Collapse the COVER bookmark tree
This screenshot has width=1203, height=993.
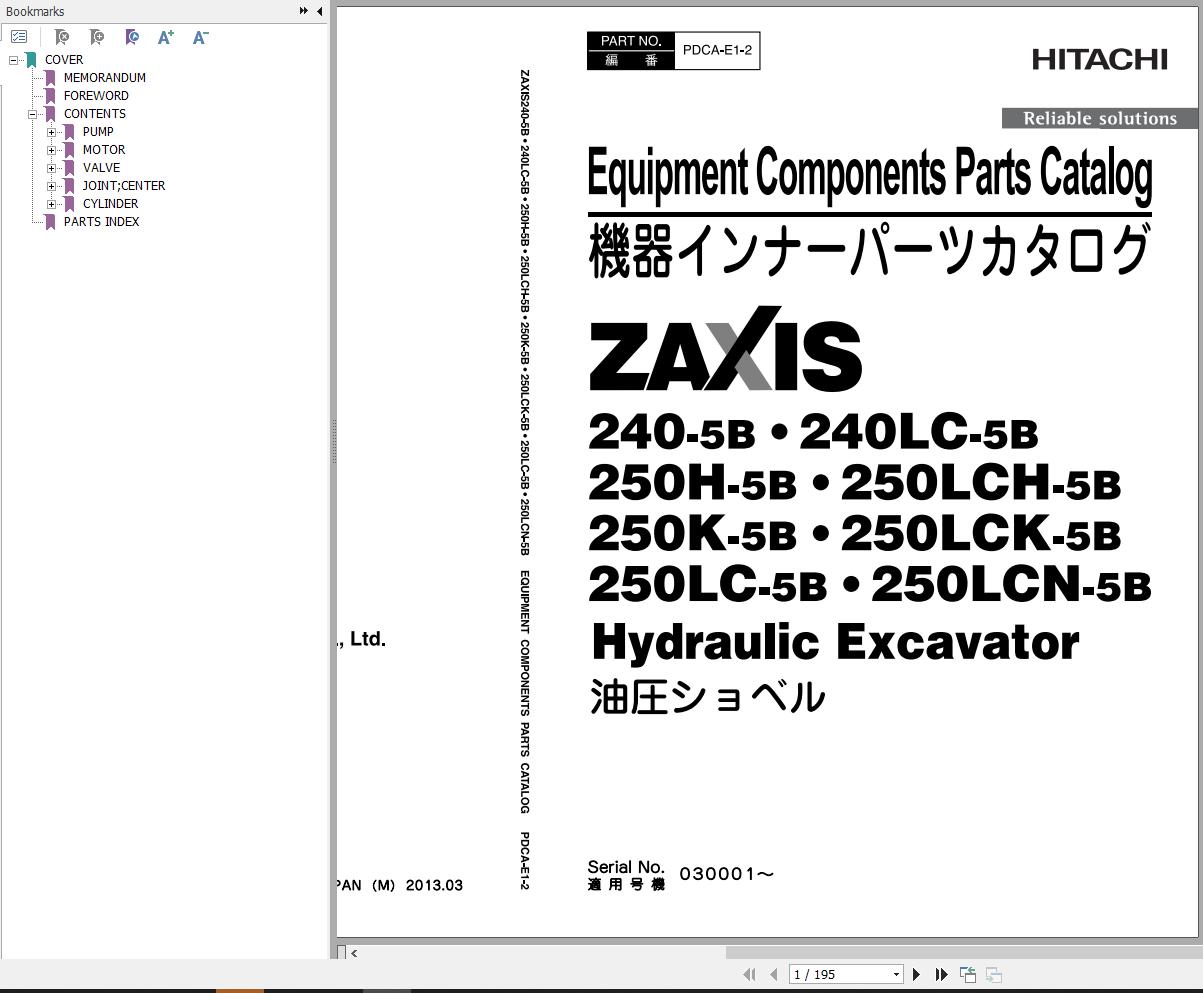coord(14,60)
